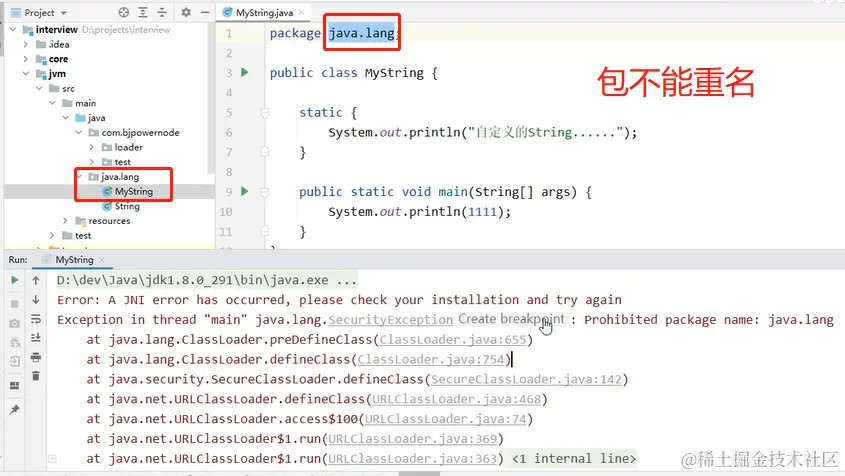Clear console with trash icon
845x476 pixels.
pos(36,376)
